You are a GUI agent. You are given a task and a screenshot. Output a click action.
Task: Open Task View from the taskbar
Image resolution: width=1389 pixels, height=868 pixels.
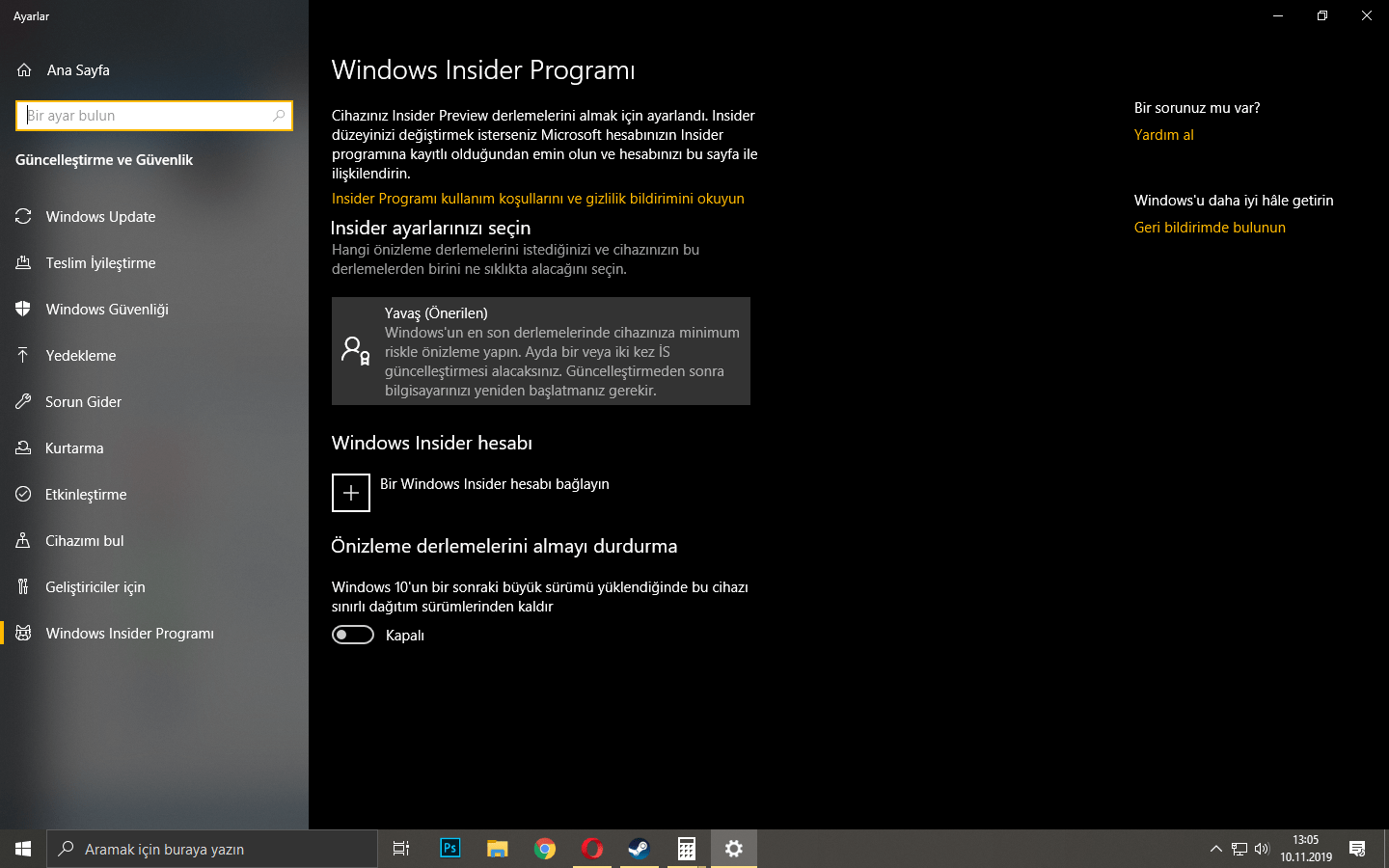coord(401,849)
